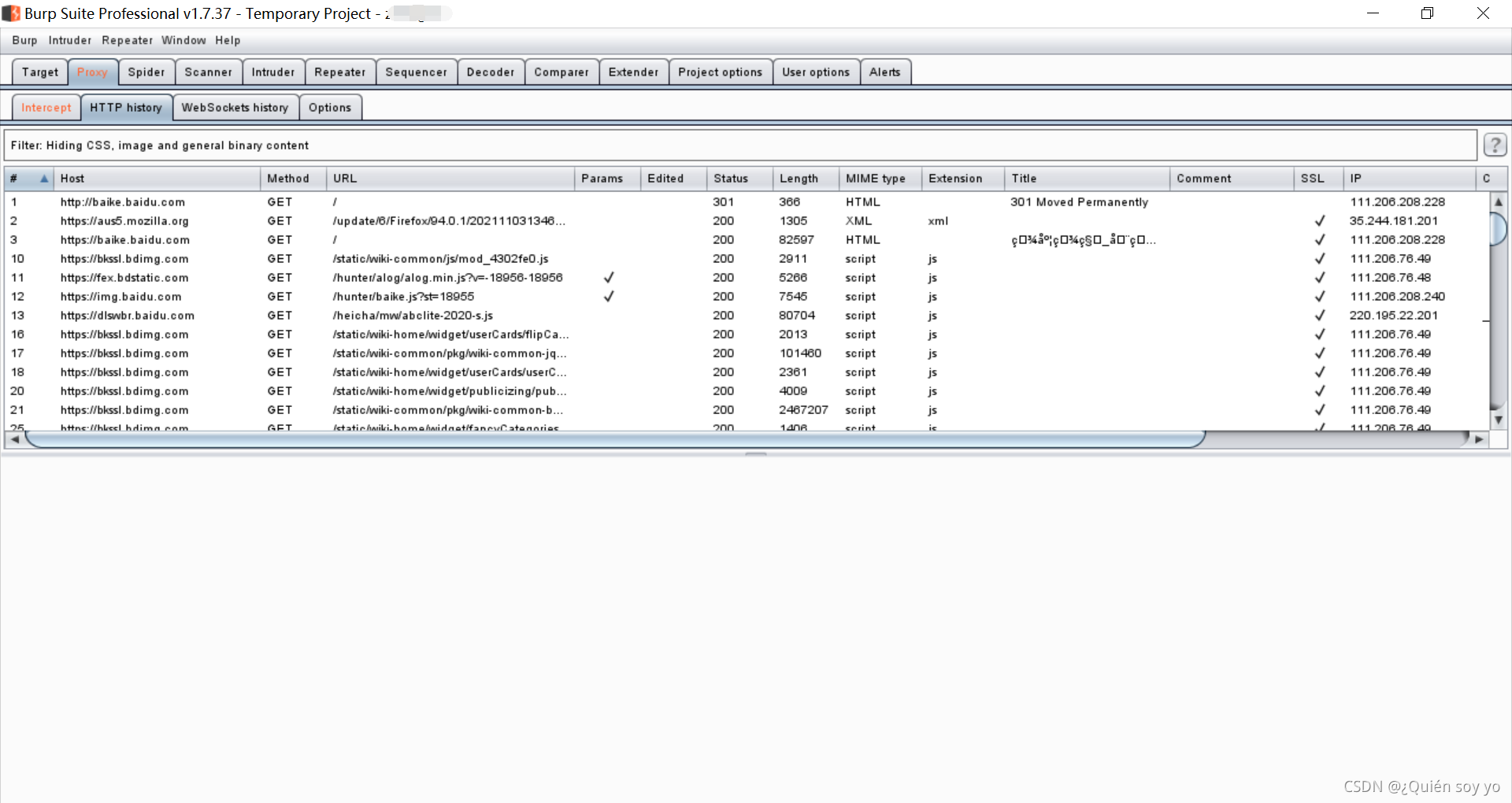The width and height of the screenshot is (1512, 803).
Task: Sort by the Params column header
Action: tap(607, 179)
